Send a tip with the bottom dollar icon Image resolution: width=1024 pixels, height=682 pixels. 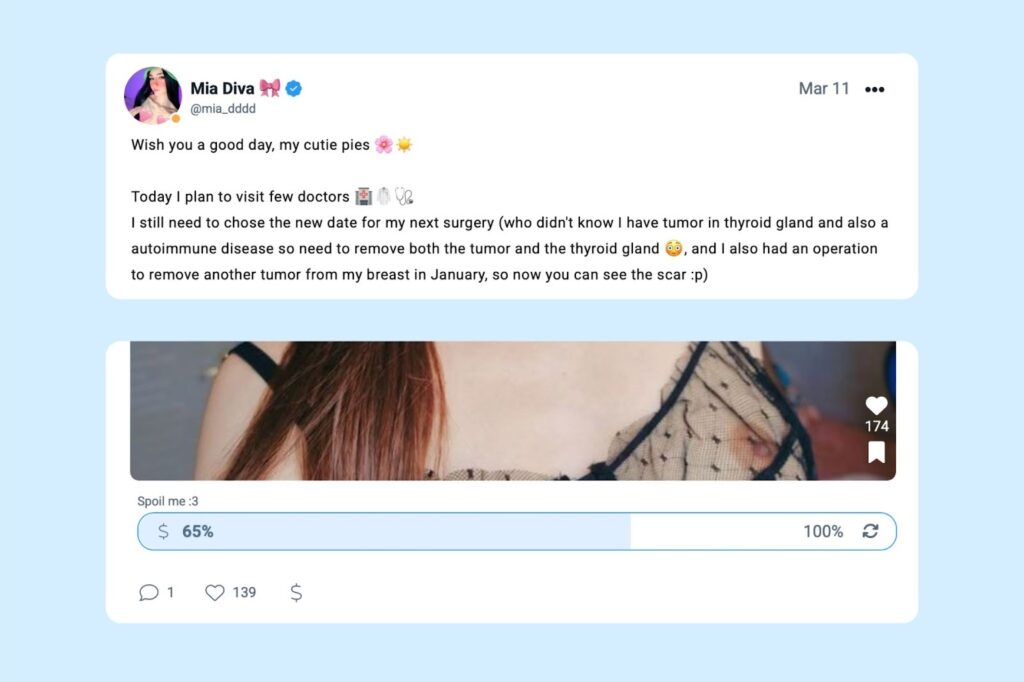tap(296, 592)
